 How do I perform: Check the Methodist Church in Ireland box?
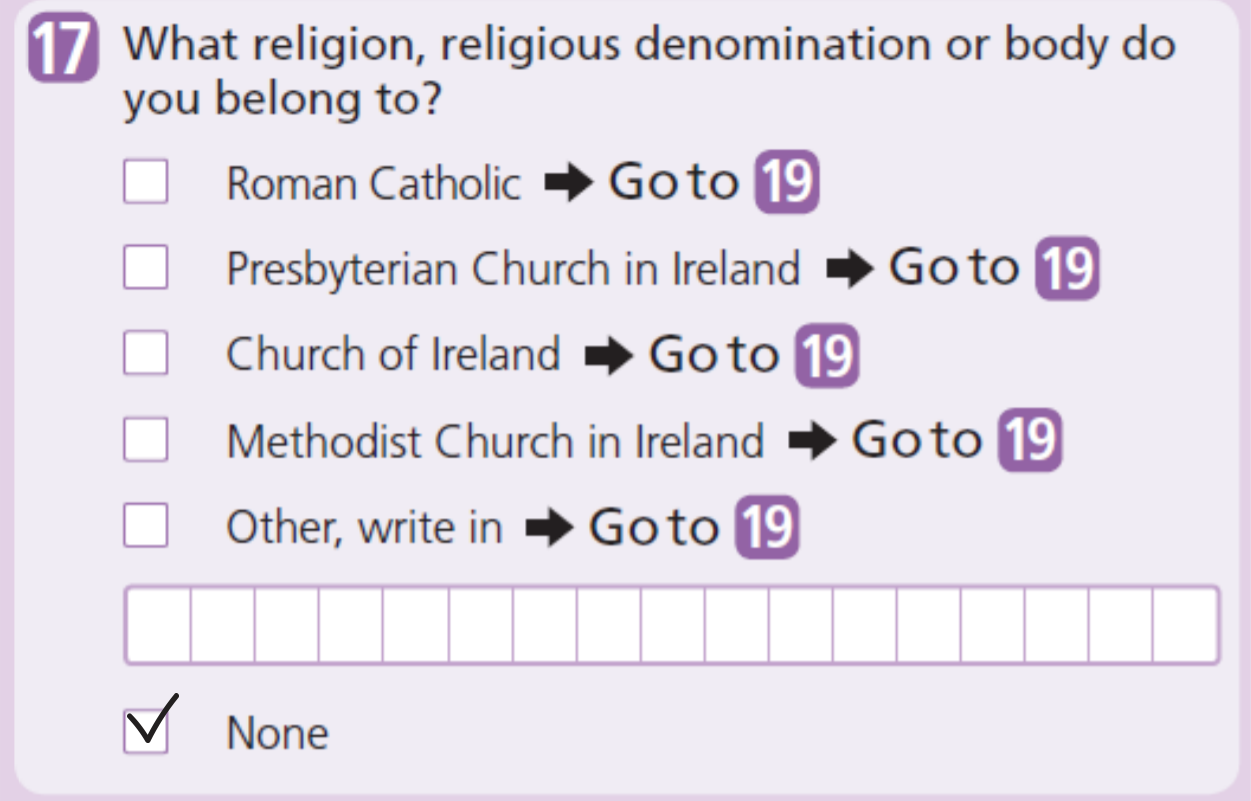pos(145,440)
